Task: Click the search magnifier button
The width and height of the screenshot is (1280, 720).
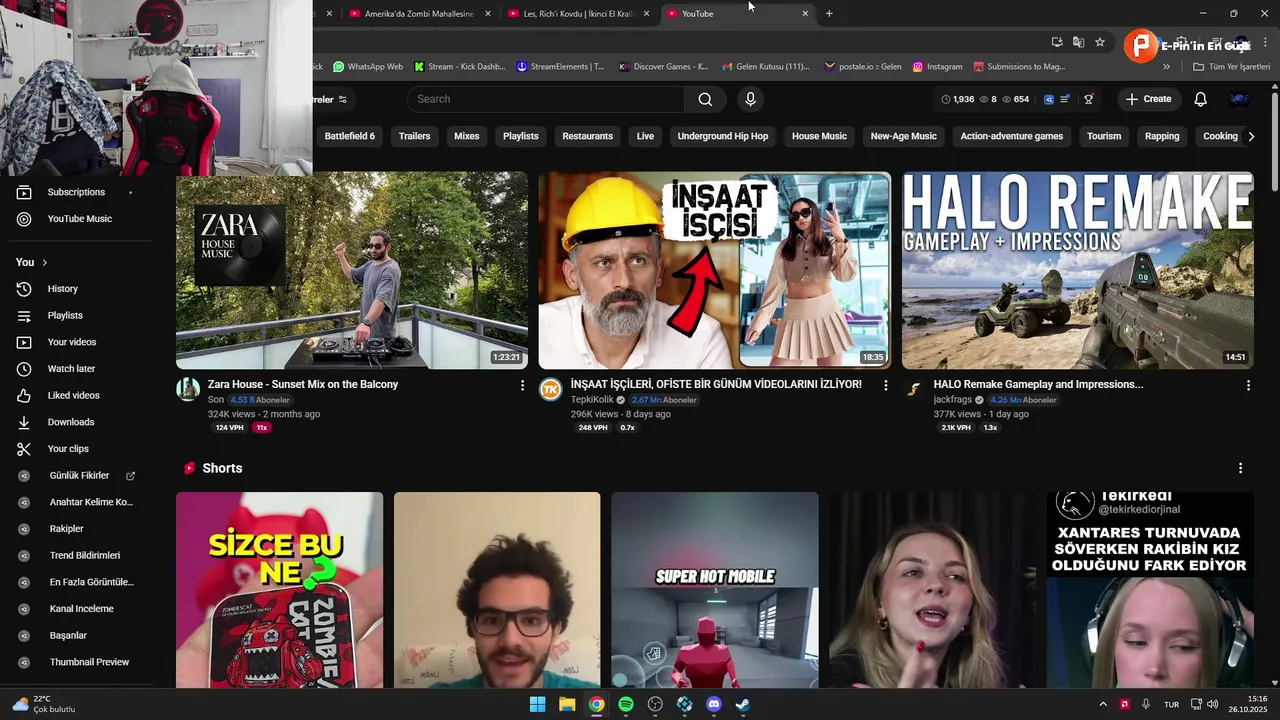Action: tap(705, 99)
